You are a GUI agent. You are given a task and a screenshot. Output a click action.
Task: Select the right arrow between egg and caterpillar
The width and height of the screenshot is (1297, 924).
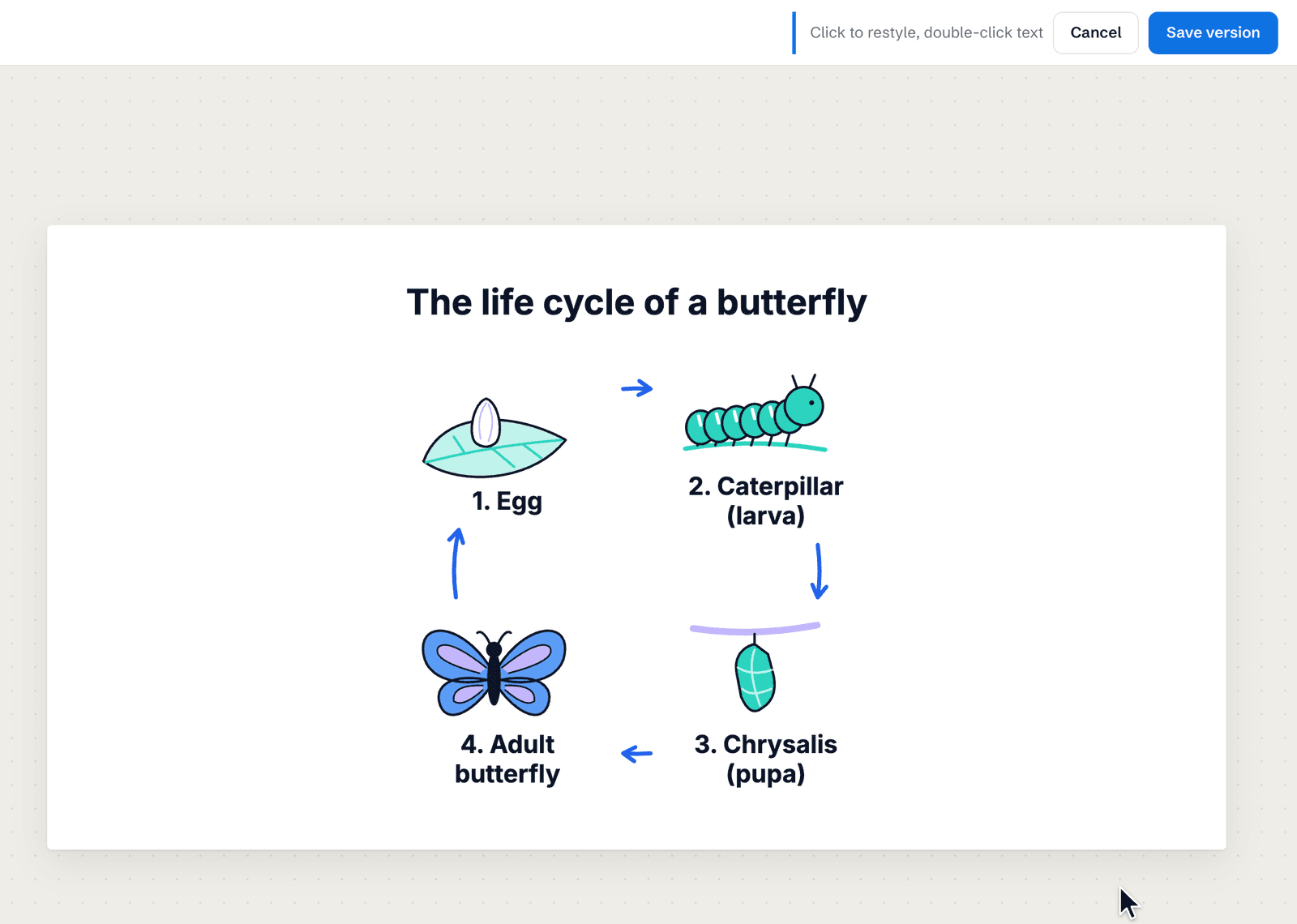pos(637,388)
